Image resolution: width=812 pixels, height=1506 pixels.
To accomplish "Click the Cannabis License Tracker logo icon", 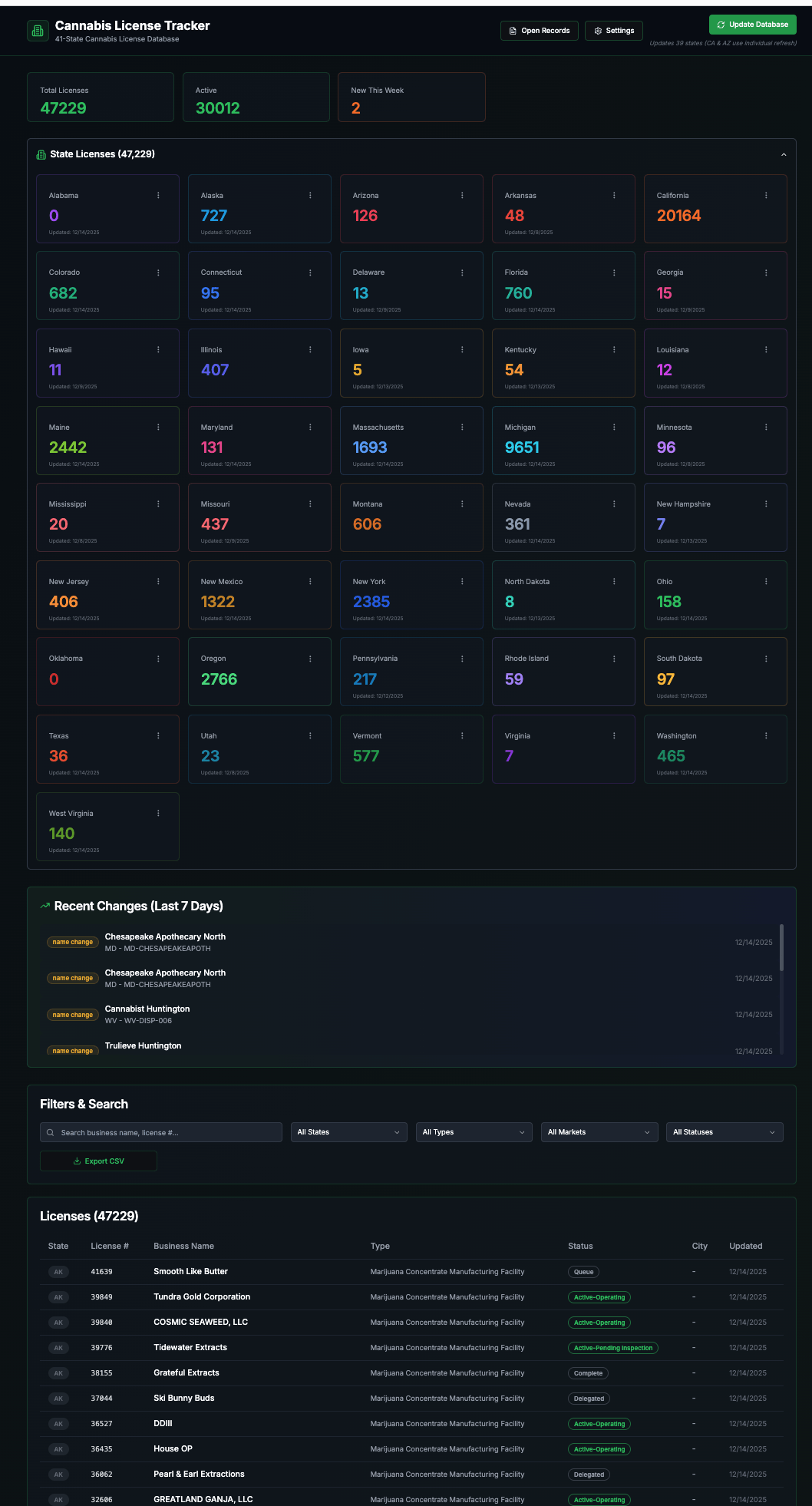I will (38, 31).
